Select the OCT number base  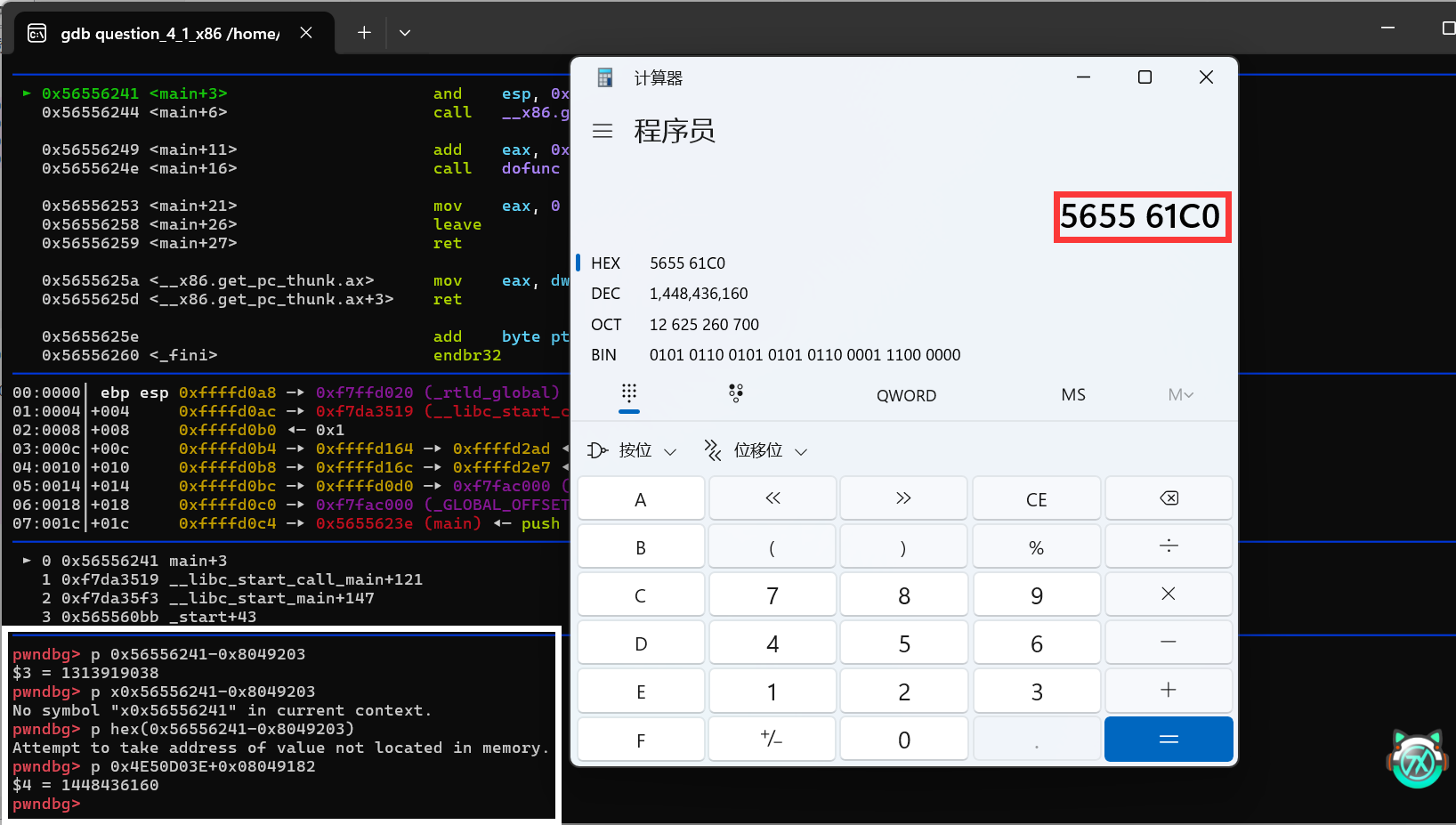pyautogui.click(x=903, y=325)
